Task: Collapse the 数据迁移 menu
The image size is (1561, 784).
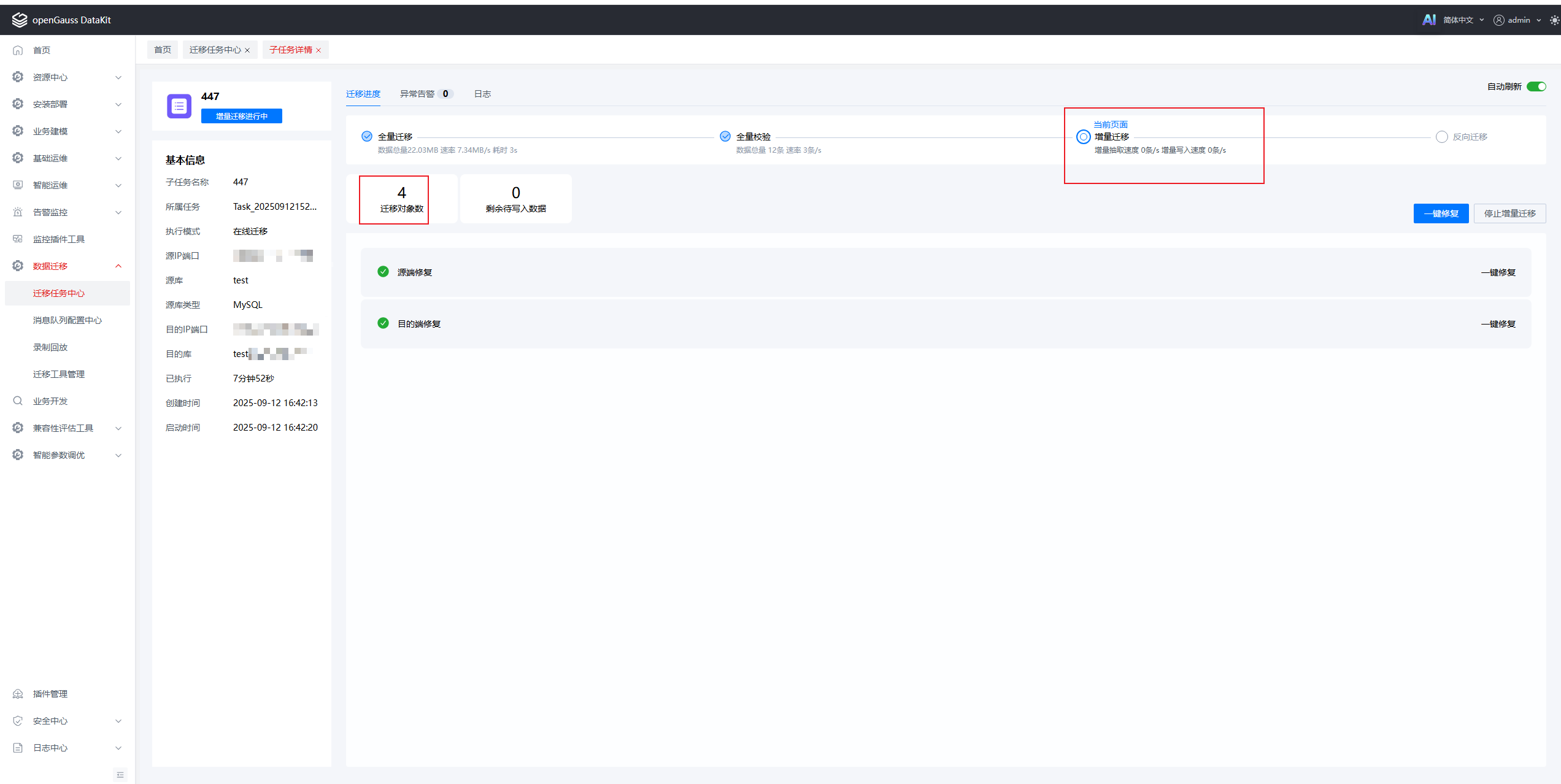Action: point(67,266)
